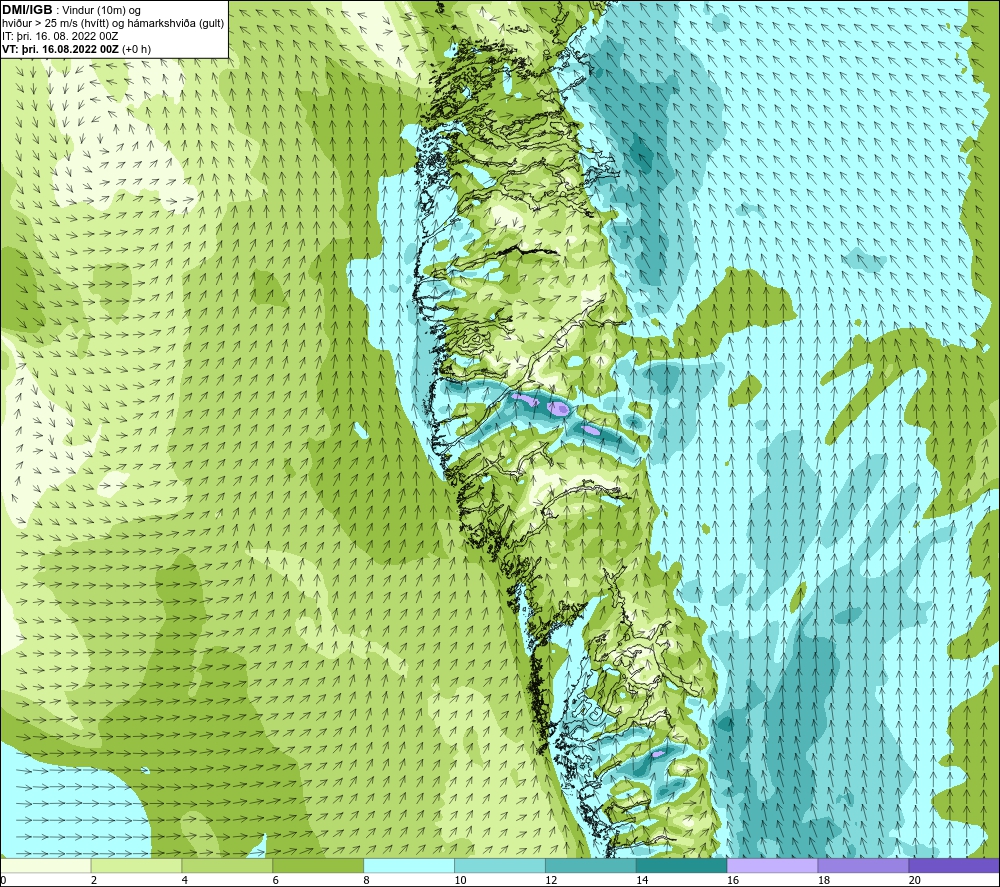The image size is (1000, 887).
Task: Click the scale label '16'
Action: point(733,880)
